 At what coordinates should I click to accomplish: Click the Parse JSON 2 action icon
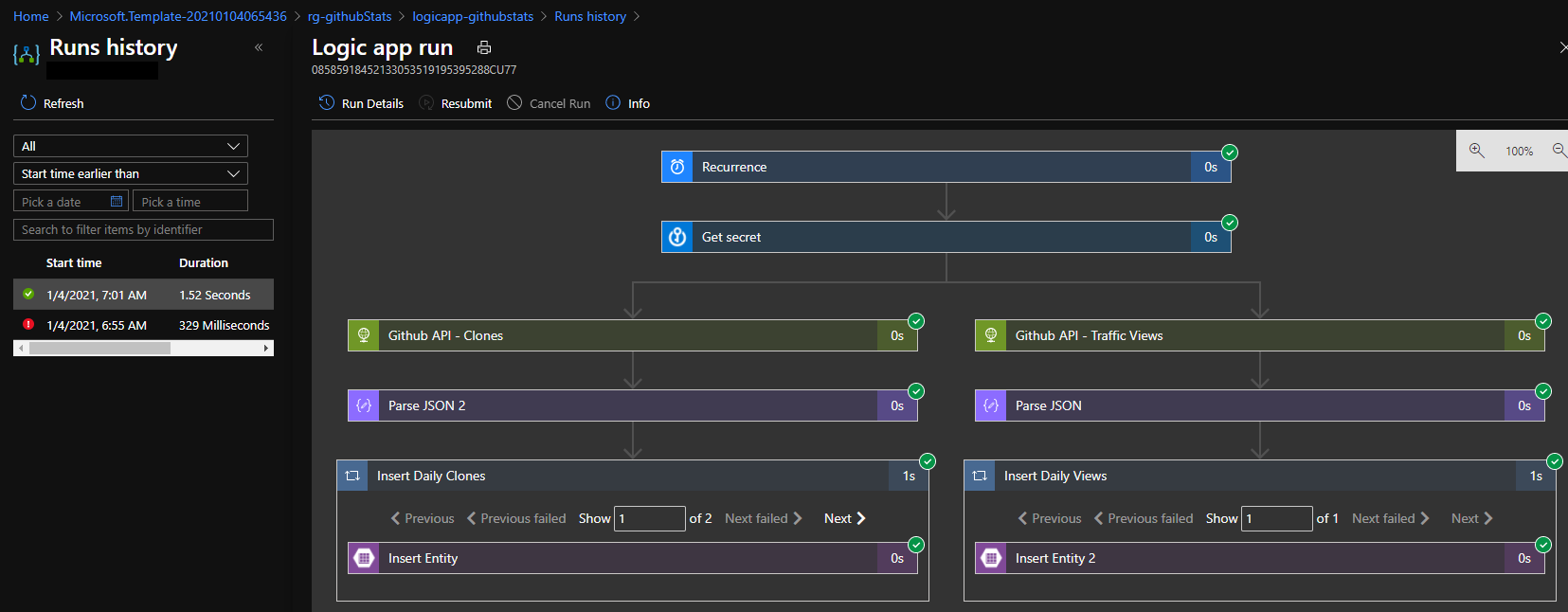364,405
